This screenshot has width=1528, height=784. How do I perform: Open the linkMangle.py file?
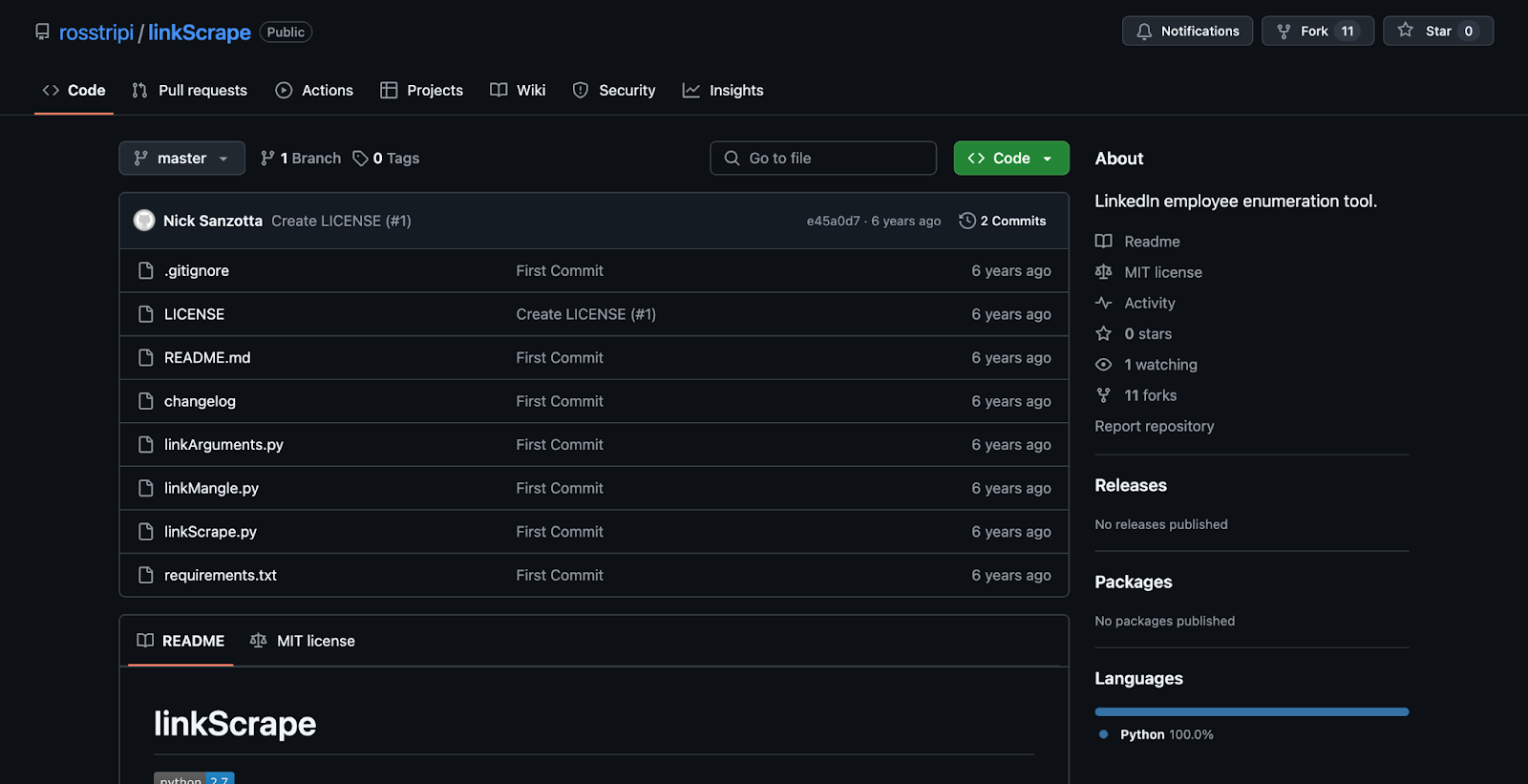coord(211,488)
